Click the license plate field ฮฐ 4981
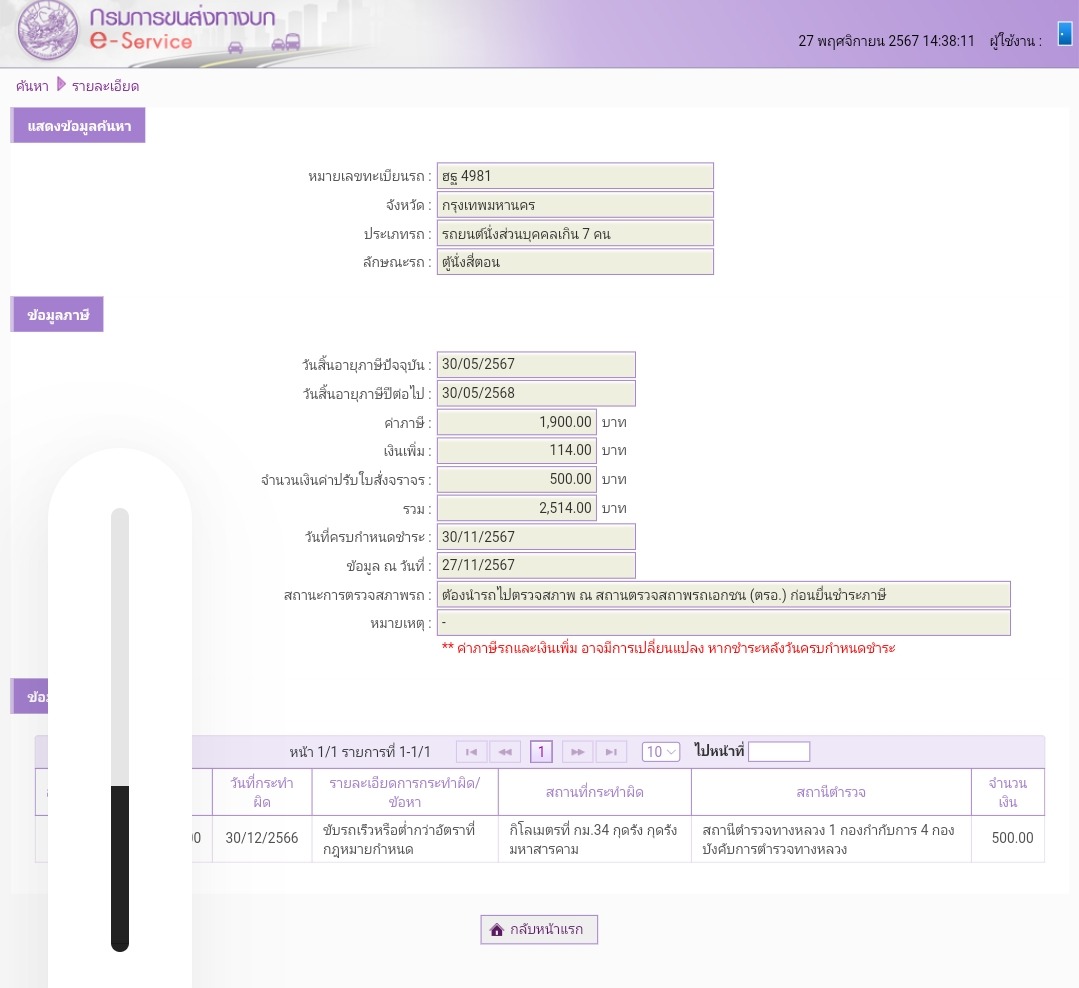The height and width of the screenshot is (988, 1079). coord(575,175)
